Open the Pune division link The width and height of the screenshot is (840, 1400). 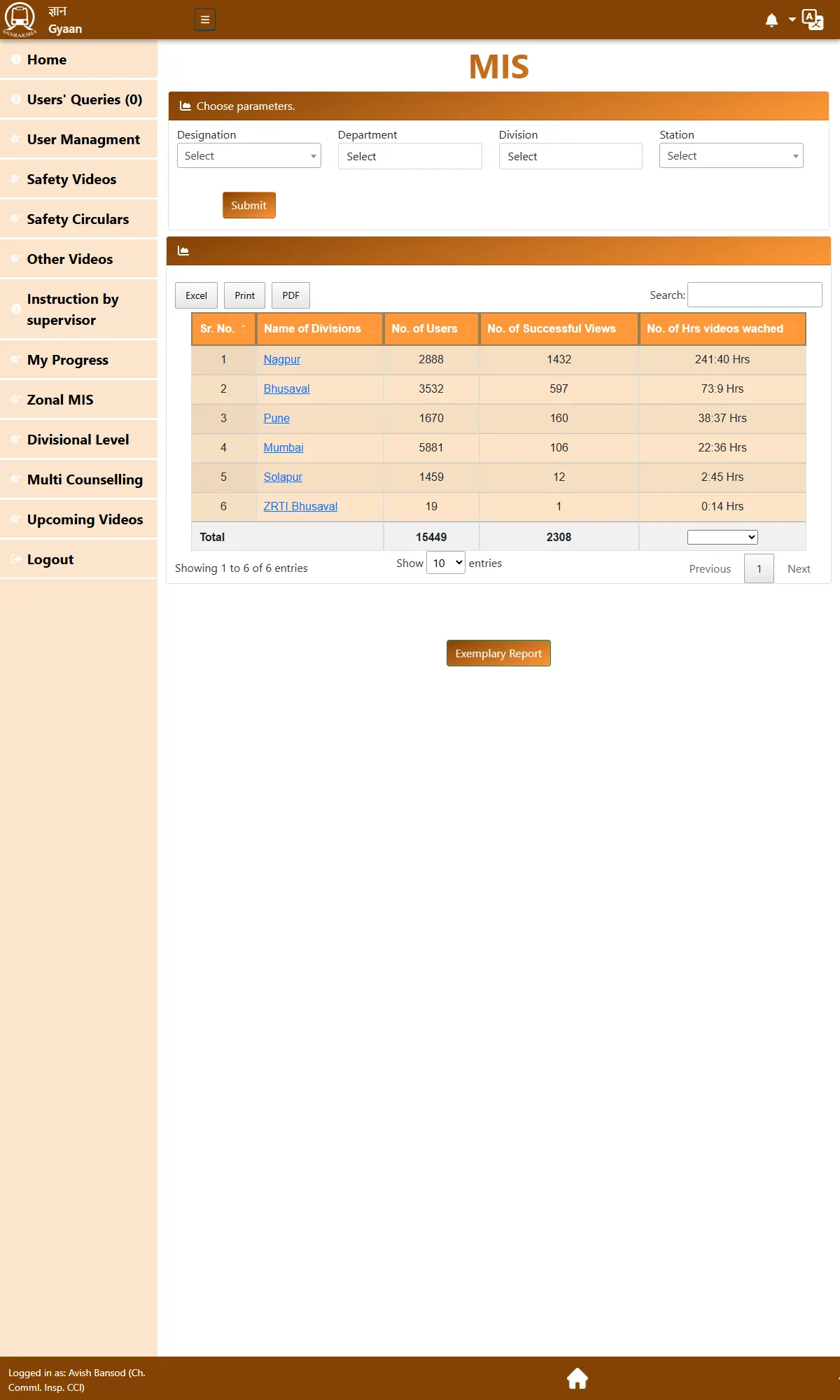pyautogui.click(x=276, y=418)
